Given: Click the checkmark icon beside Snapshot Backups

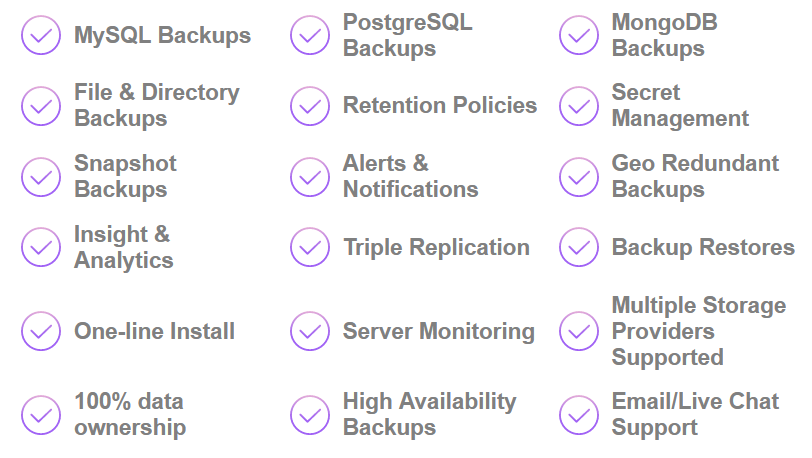Looking at the screenshot, I should [x=41, y=177].
